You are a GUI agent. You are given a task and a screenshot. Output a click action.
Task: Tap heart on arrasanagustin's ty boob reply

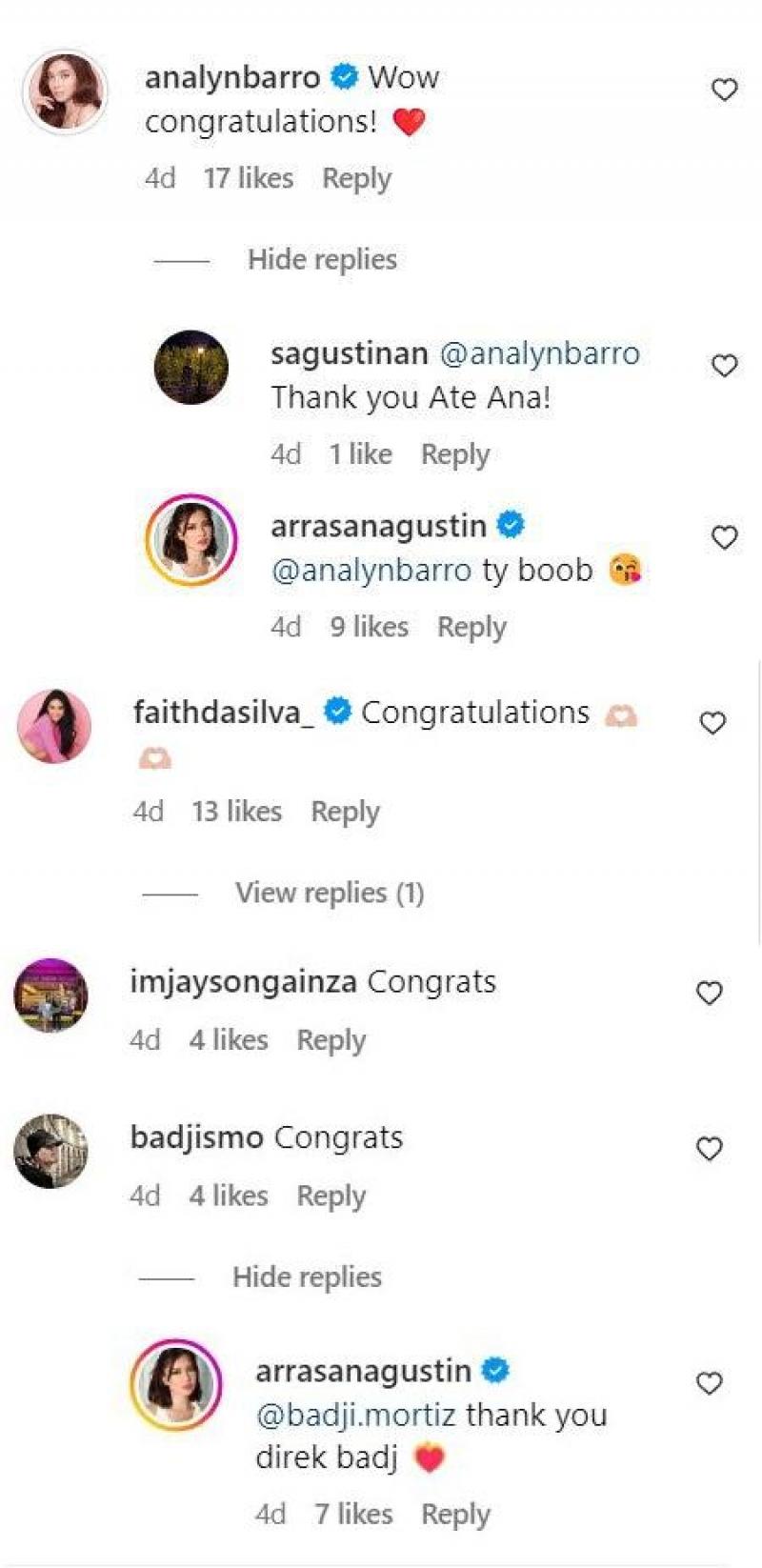tap(725, 538)
